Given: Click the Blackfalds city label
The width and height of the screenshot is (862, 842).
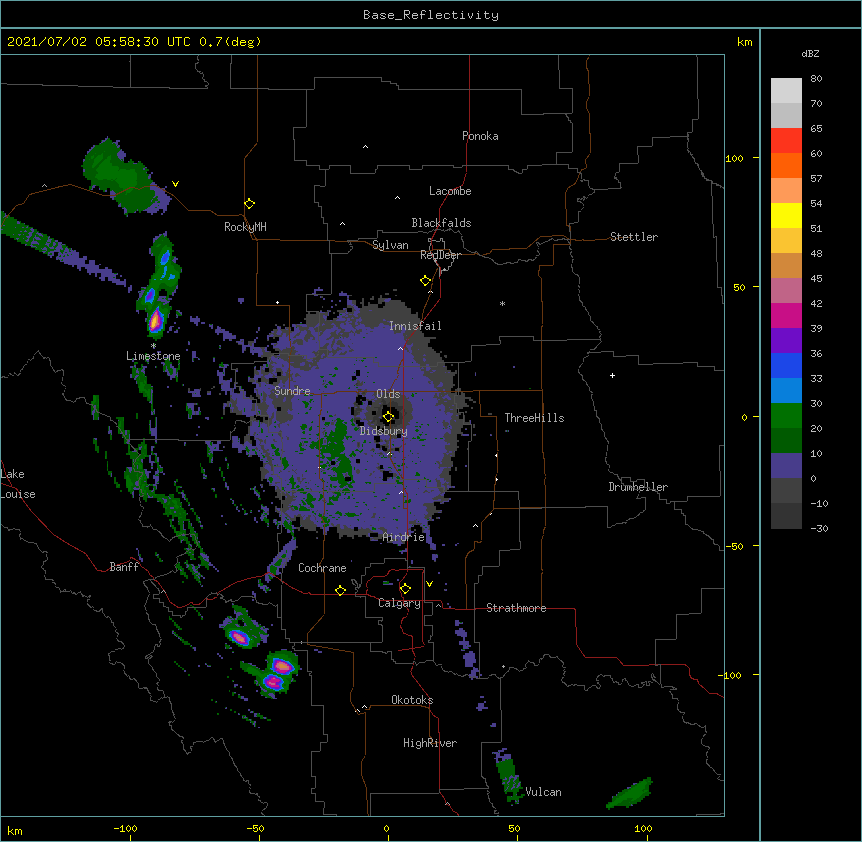Looking at the screenshot, I should pos(441,223).
